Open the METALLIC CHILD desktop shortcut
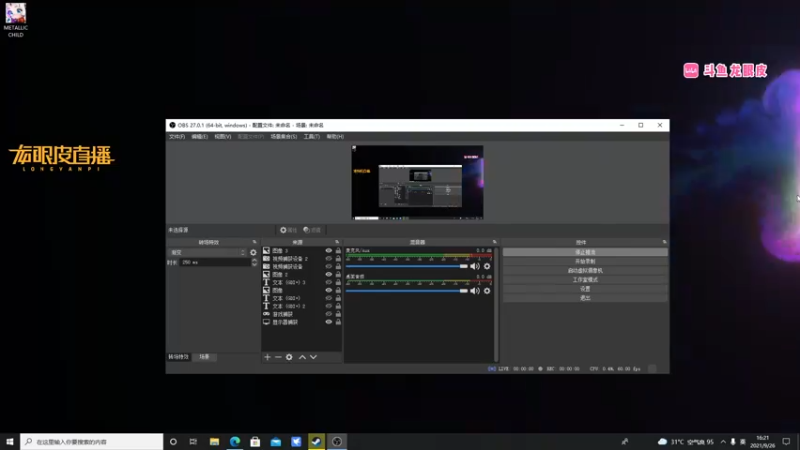 coord(16,20)
